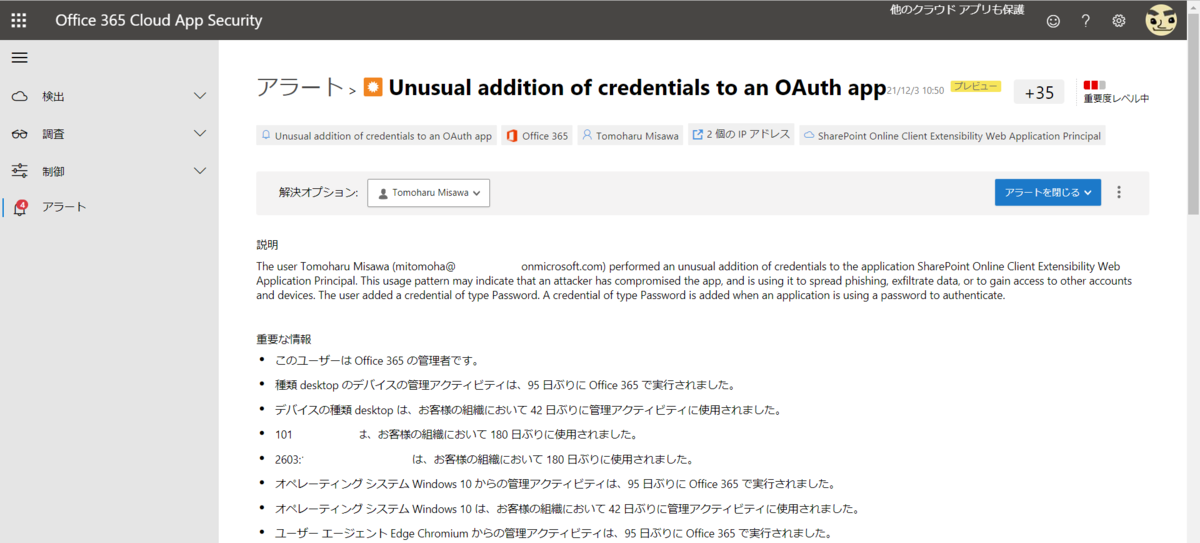Image resolution: width=1200 pixels, height=543 pixels.
Task: Open the help question mark icon
Action: click(1086, 21)
